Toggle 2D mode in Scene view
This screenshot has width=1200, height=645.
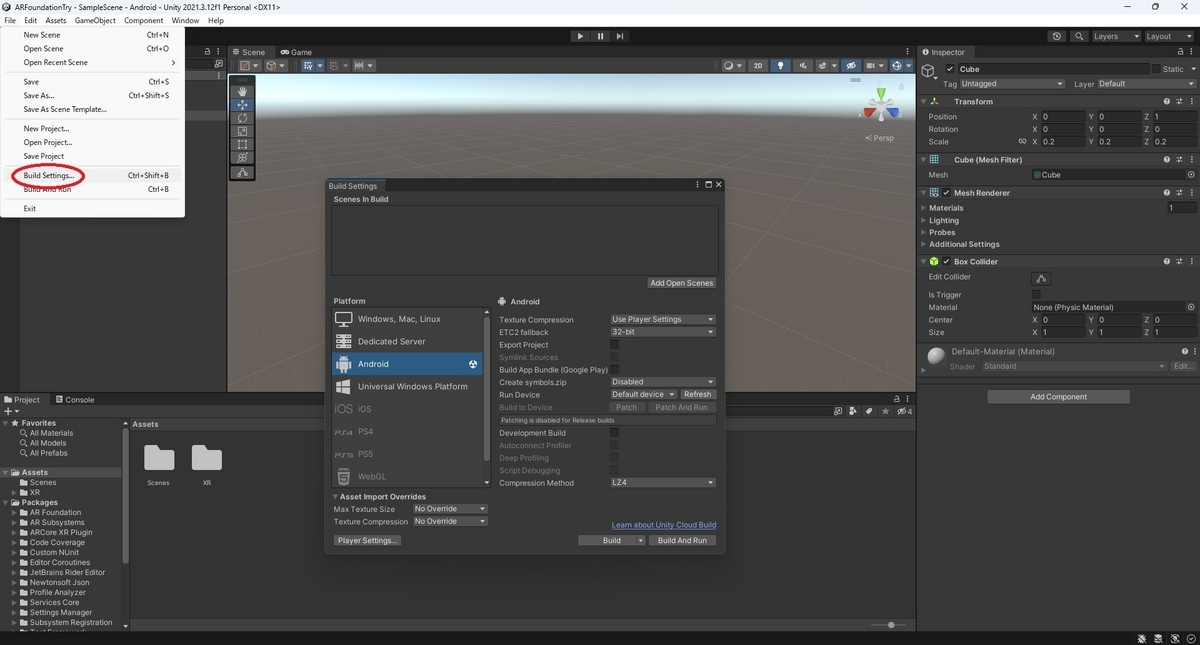[758, 66]
